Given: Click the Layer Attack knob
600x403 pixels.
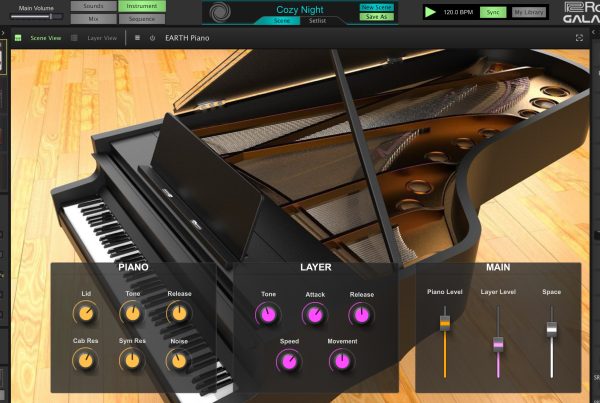Looking at the screenshot, I should pos(315,315).
